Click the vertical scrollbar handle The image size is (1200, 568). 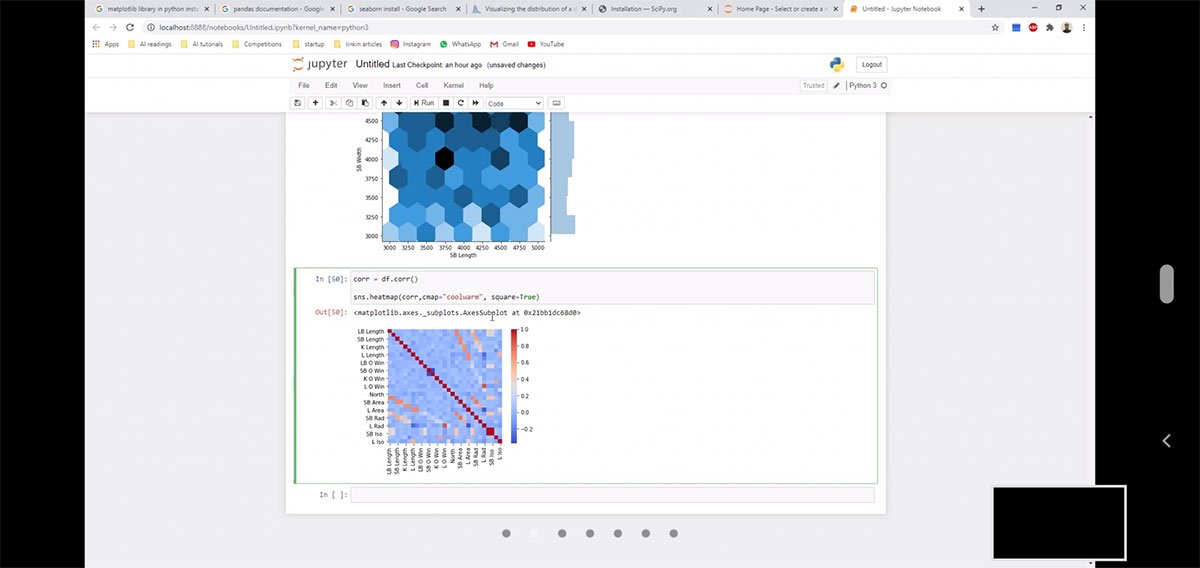(1166, 284)
